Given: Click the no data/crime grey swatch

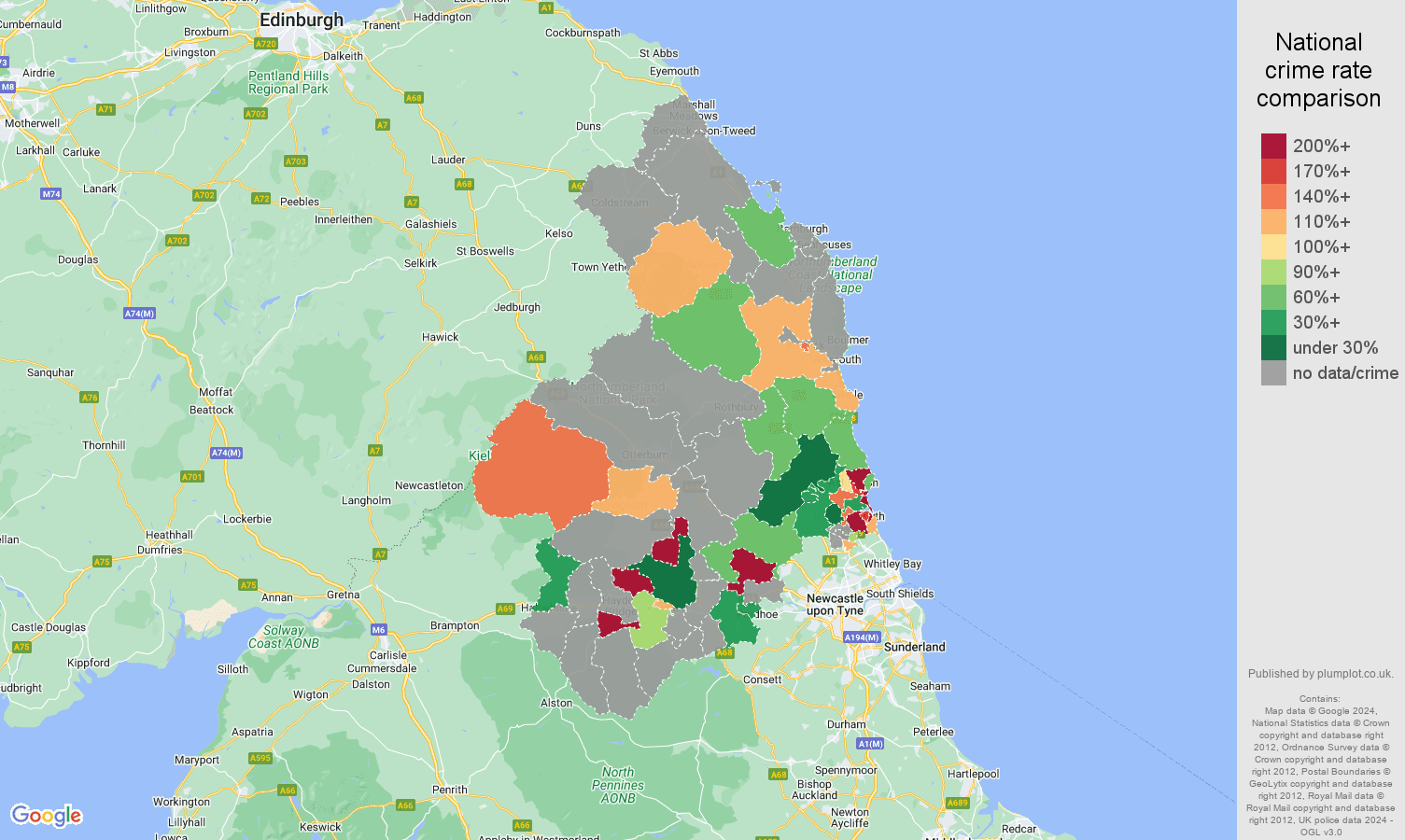Looking at the screenshot, I should pos(1273,373).
